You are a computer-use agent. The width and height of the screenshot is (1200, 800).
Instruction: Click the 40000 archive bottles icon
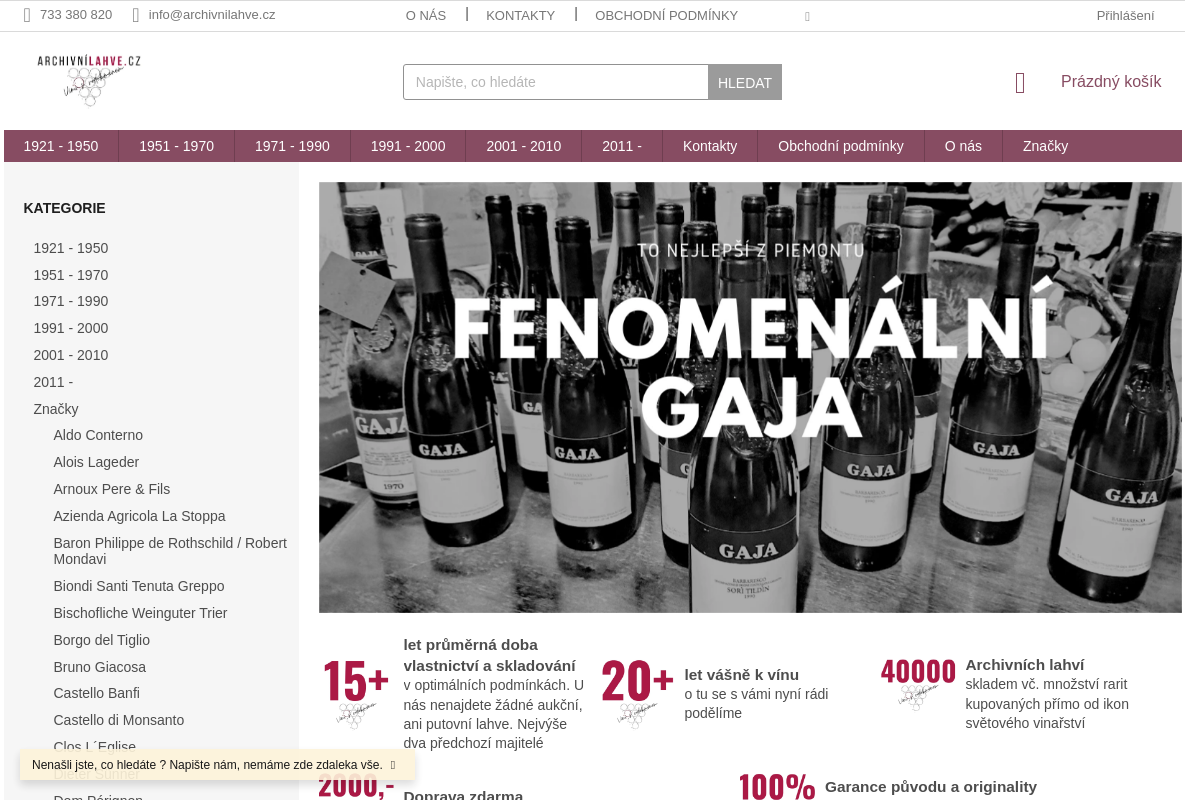coord(918,684)
